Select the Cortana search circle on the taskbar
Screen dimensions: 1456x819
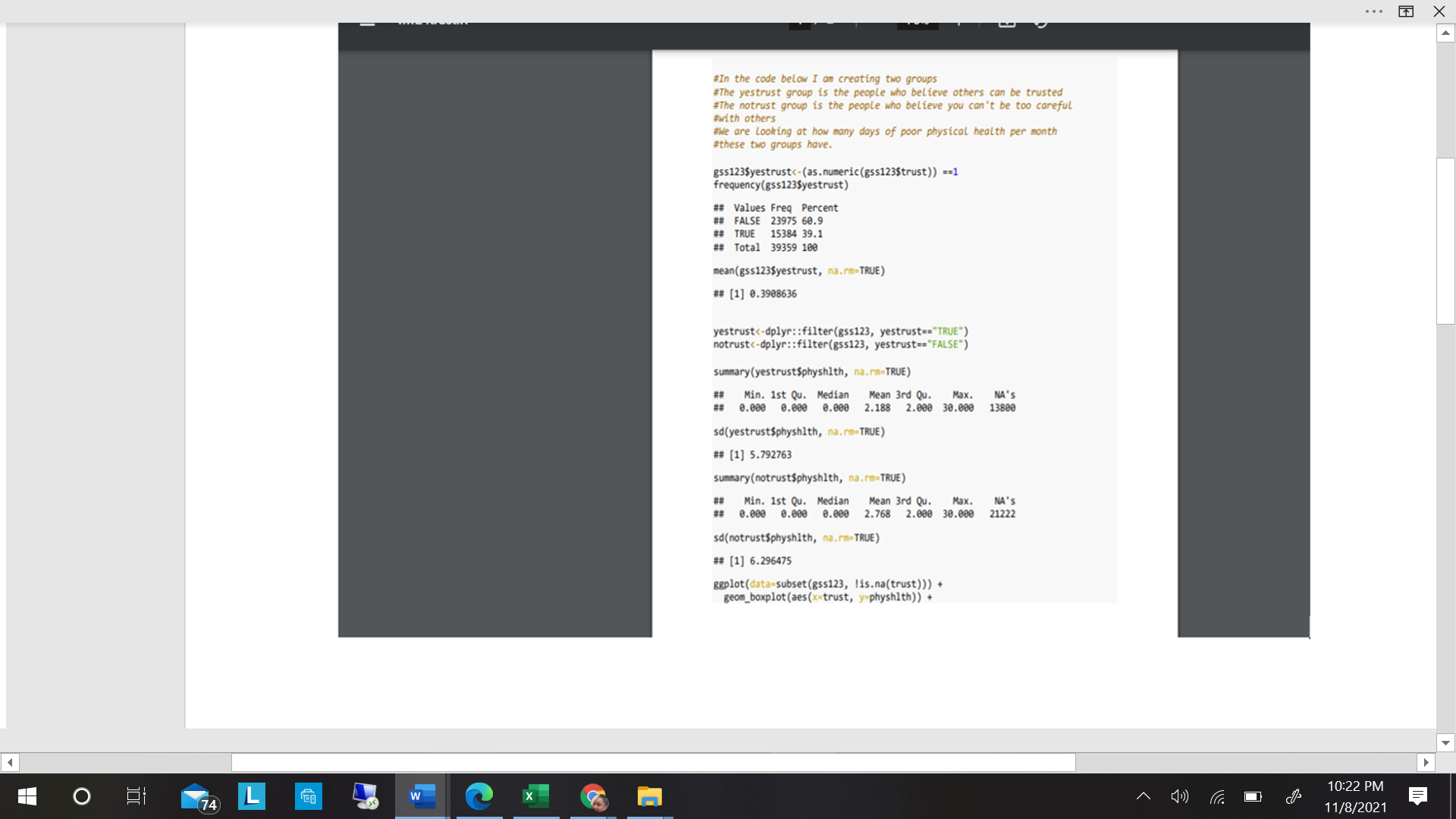80,796
